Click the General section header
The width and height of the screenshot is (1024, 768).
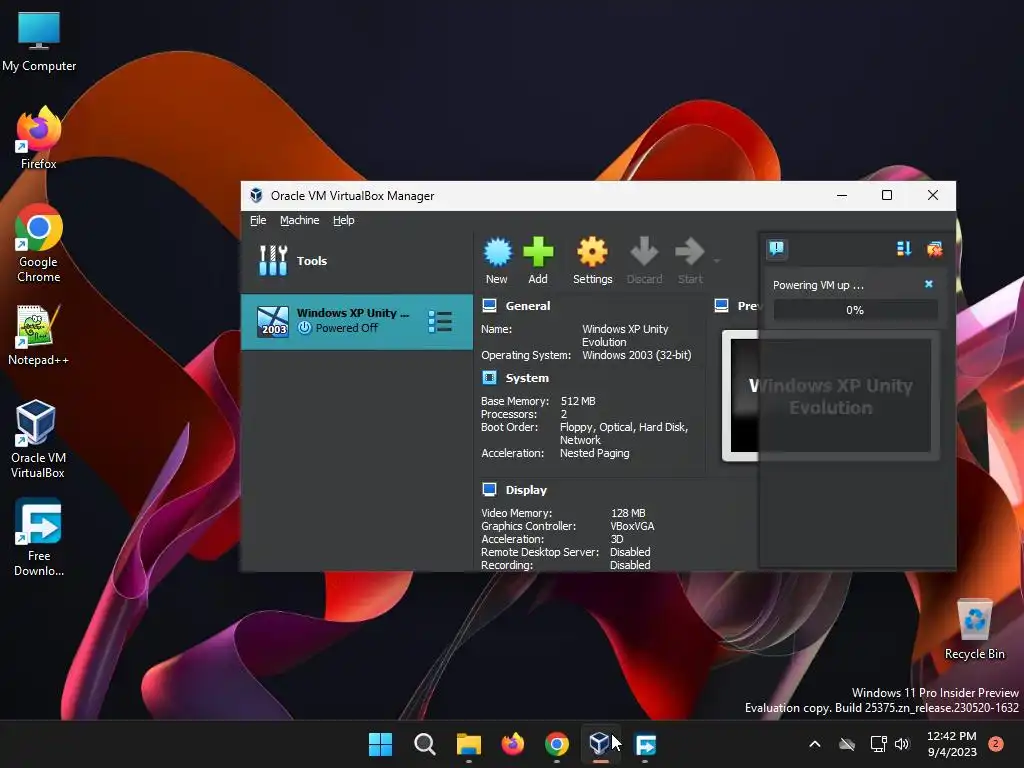528,306
